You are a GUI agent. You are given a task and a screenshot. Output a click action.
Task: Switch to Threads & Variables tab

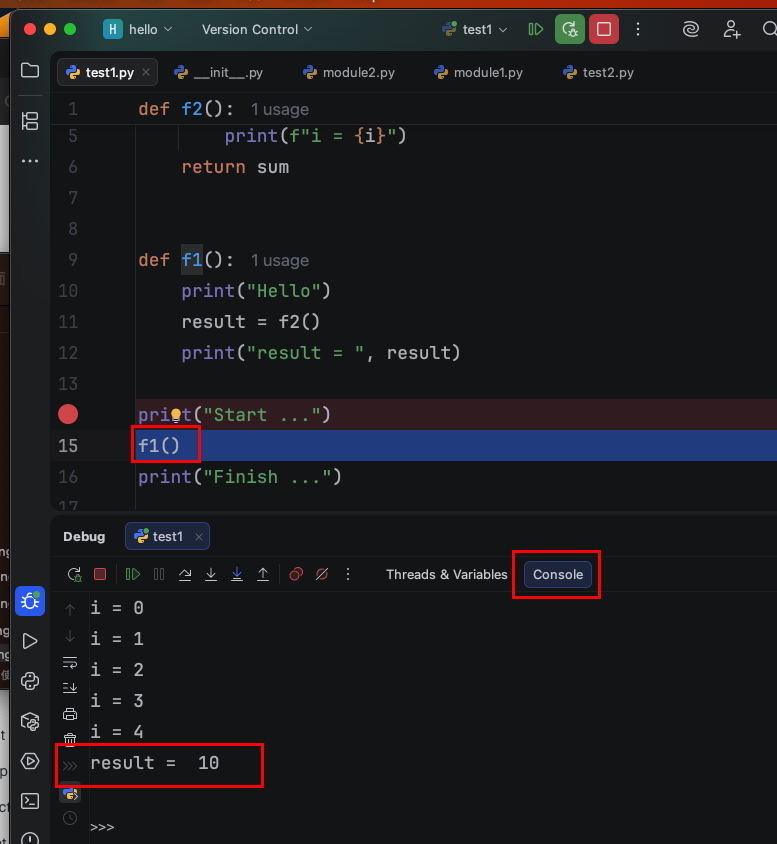click(x=446, y=574)
